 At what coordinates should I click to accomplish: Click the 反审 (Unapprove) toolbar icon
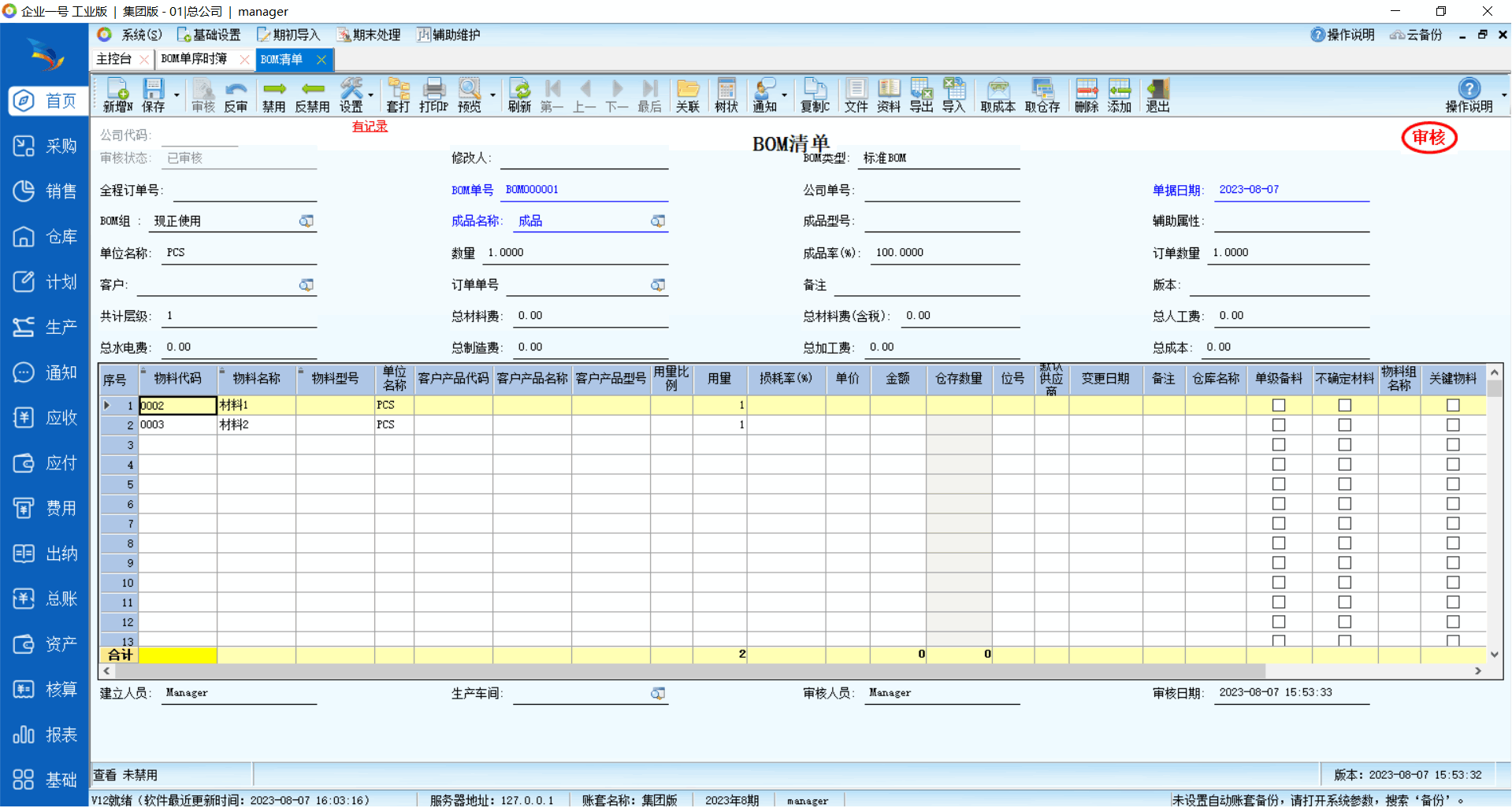(236, 95)
